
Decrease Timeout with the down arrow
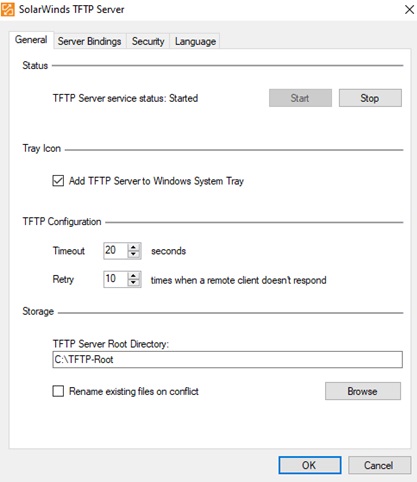point(134,254)
